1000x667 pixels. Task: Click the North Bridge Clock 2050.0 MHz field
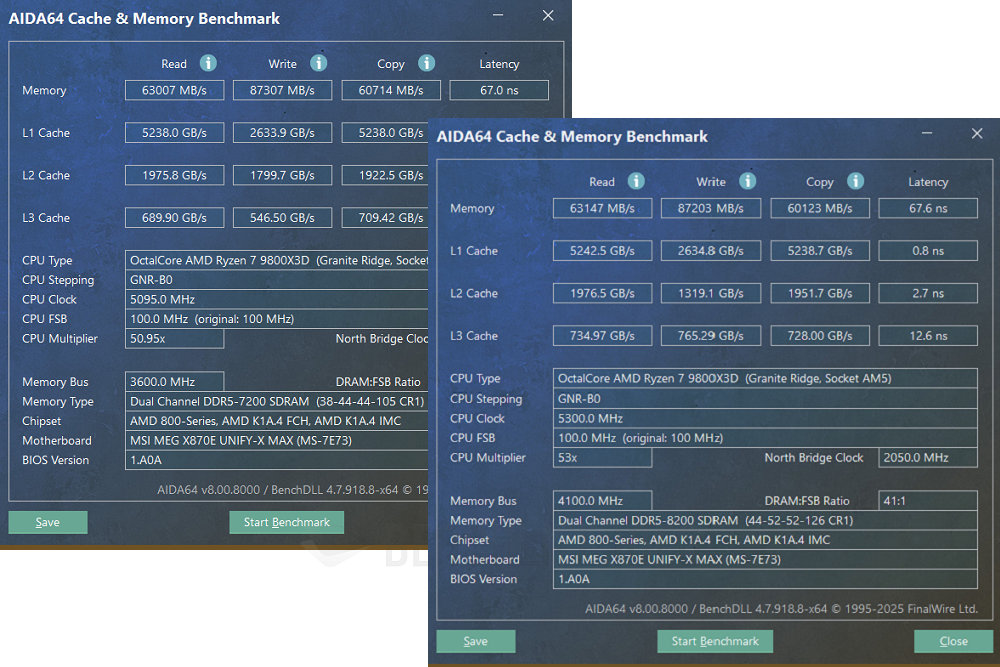pos(927,457)
